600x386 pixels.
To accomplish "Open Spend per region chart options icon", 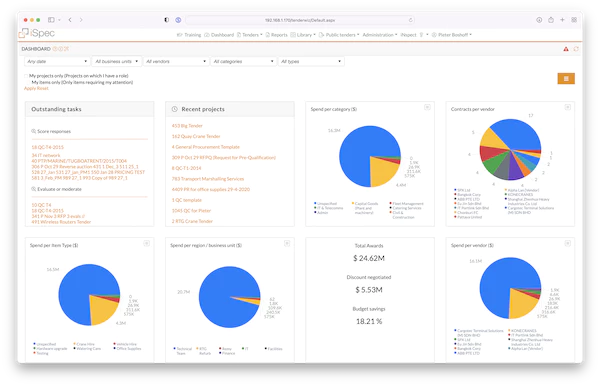I will pyautogui.click(x=287, y=243).
